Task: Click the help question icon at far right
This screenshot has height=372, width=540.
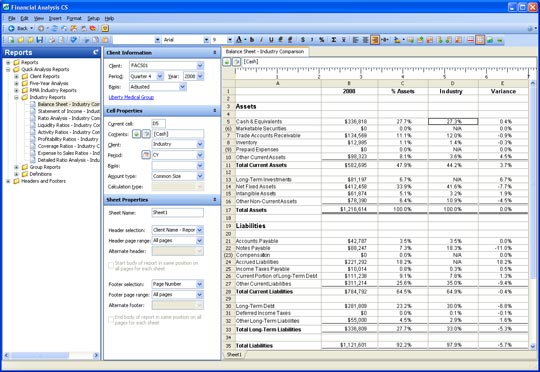Action: point(530,29)
